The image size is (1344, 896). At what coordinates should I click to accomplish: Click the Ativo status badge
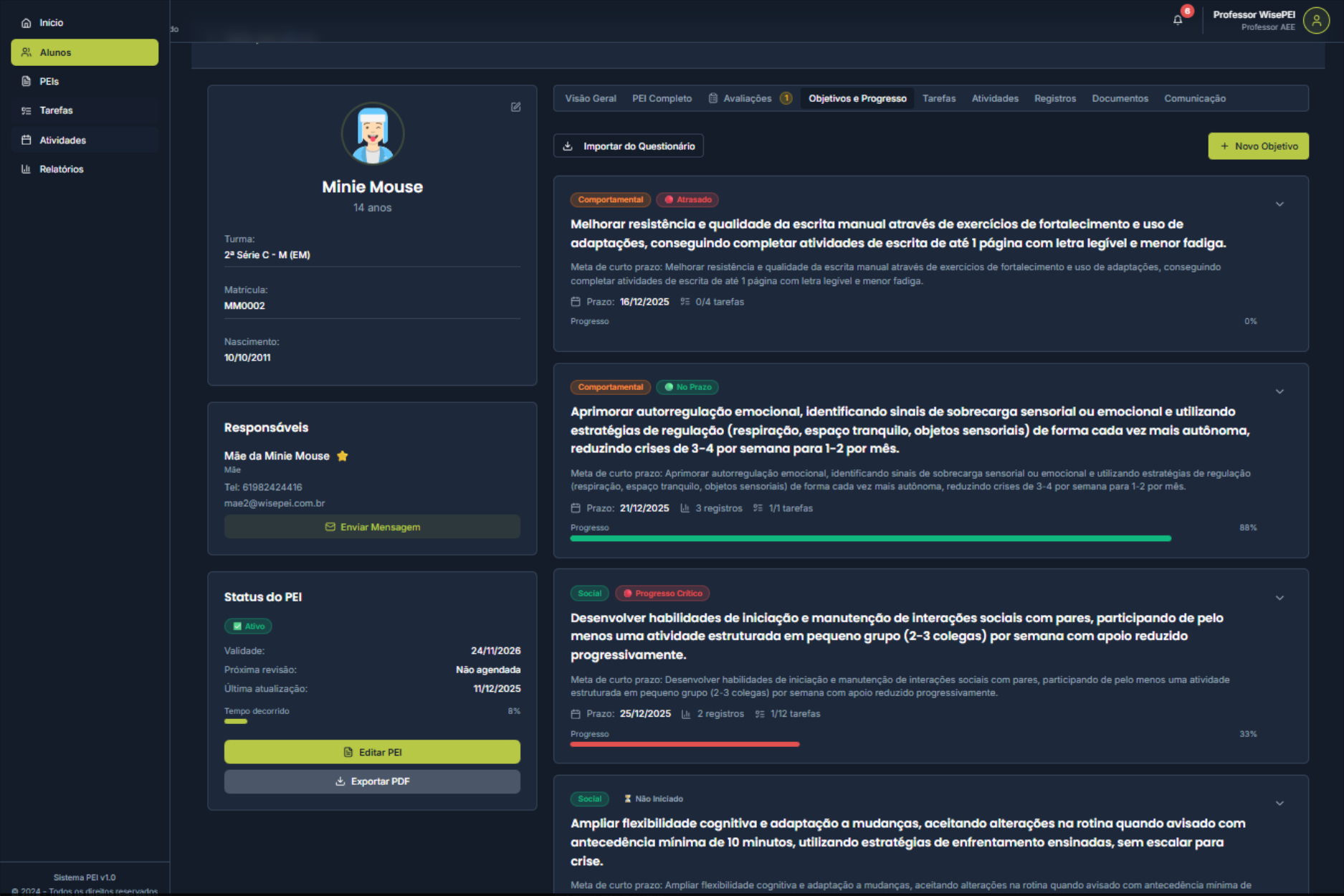pyautogui.click(x=248, y=626)
